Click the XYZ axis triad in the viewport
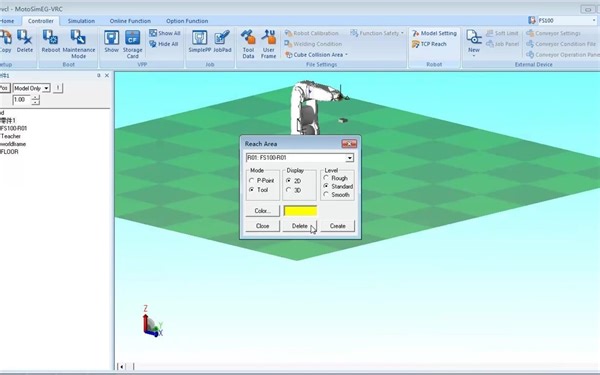The image size is (600, 375). pyautogui.click(x=152, y=322)
